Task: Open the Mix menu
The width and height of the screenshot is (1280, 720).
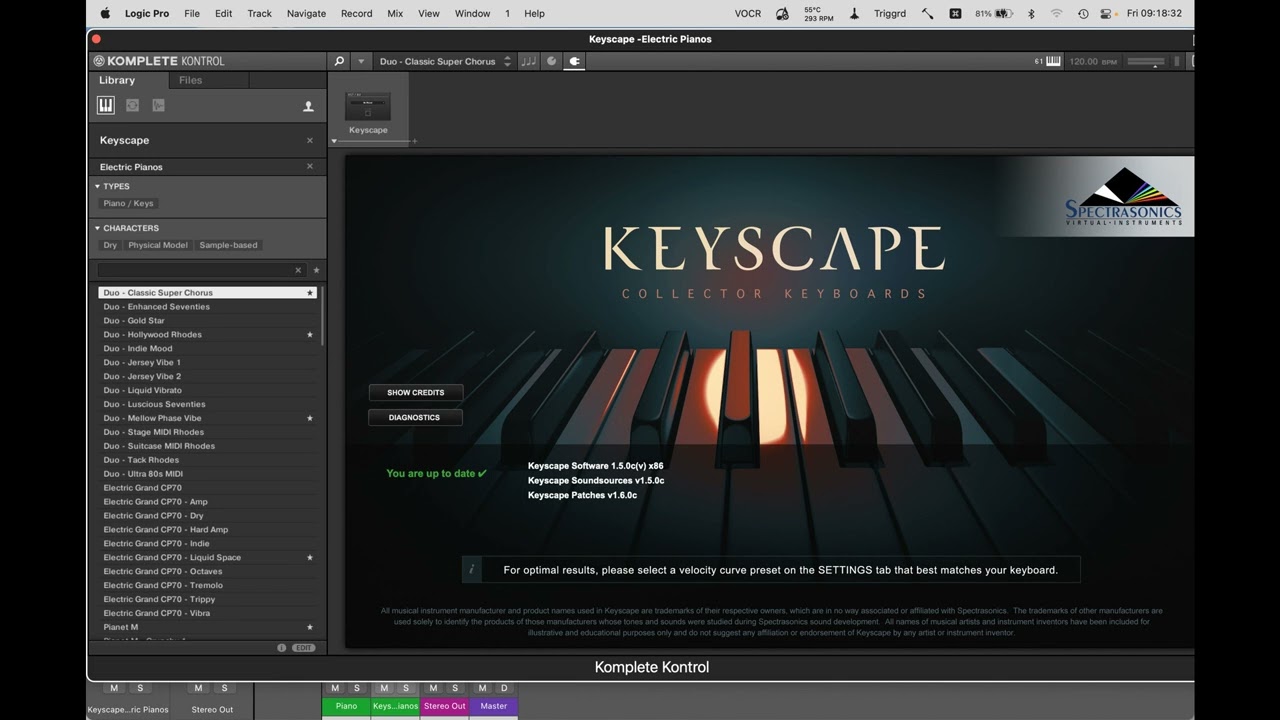Action: (x=395, y=13)
